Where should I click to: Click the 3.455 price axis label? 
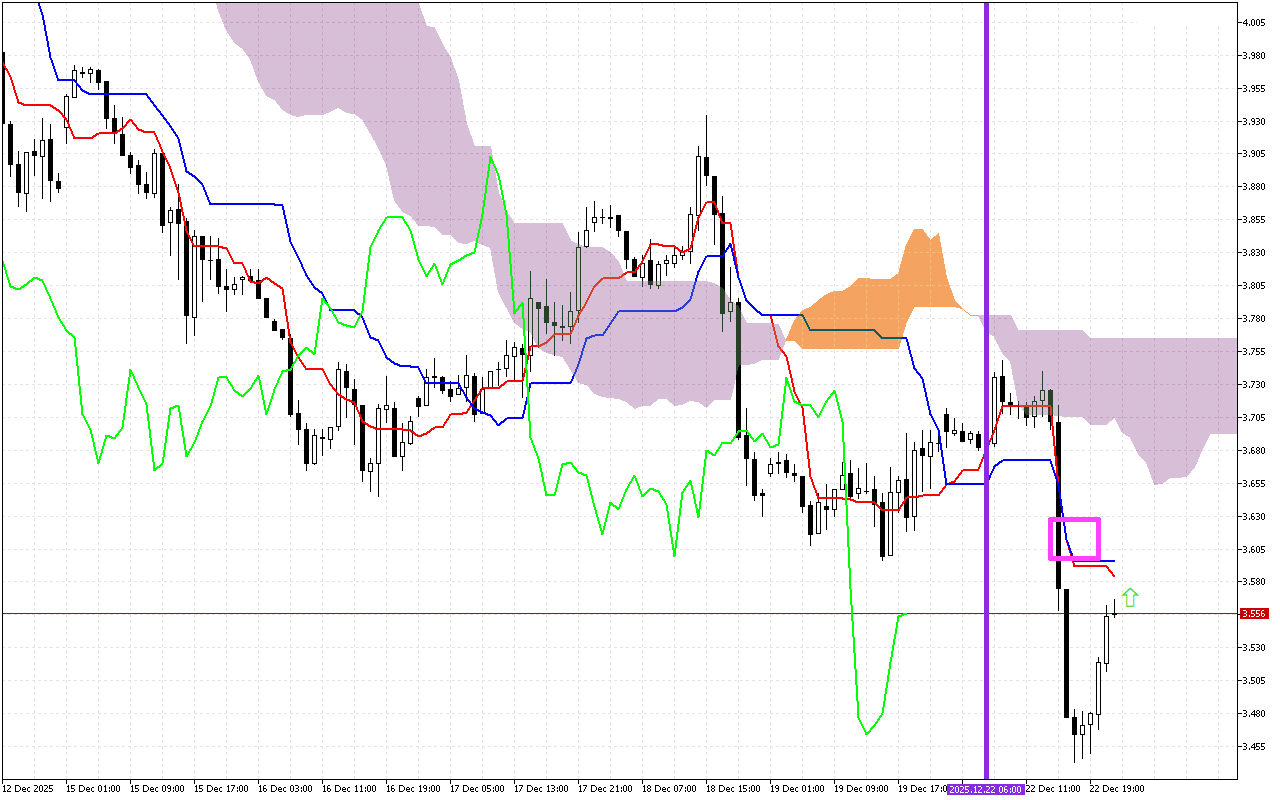[1253, 746]
